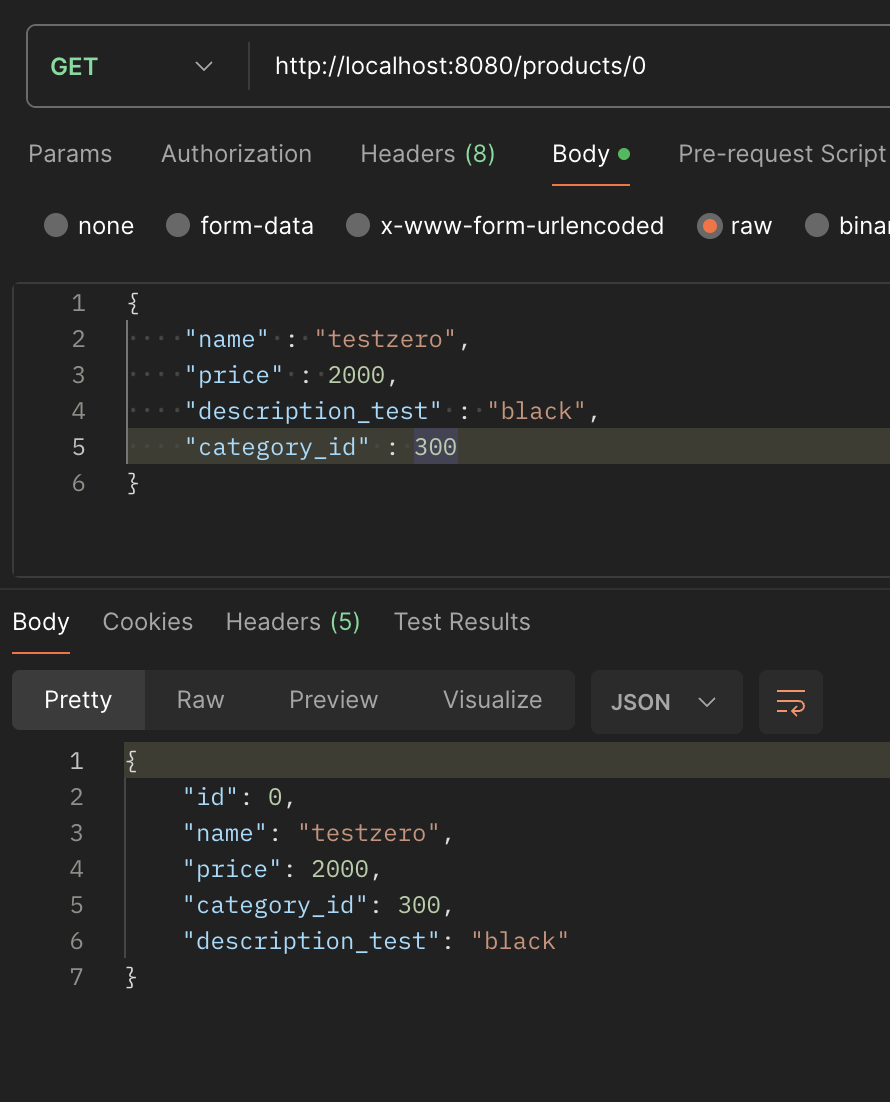This screenshot has width=890, height=1102.
Task: Open the GET method dropdown
Action: [132, 67]
